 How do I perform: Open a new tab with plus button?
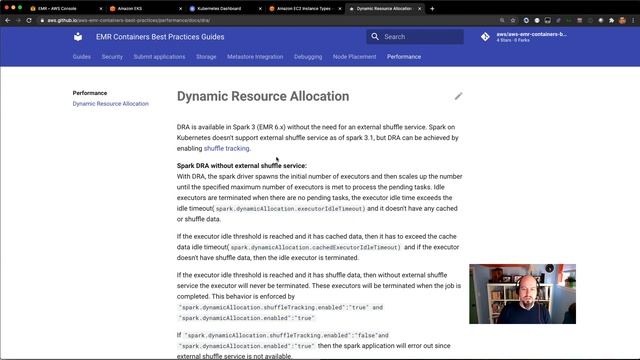pyautogui.click(x=432, y=9)
